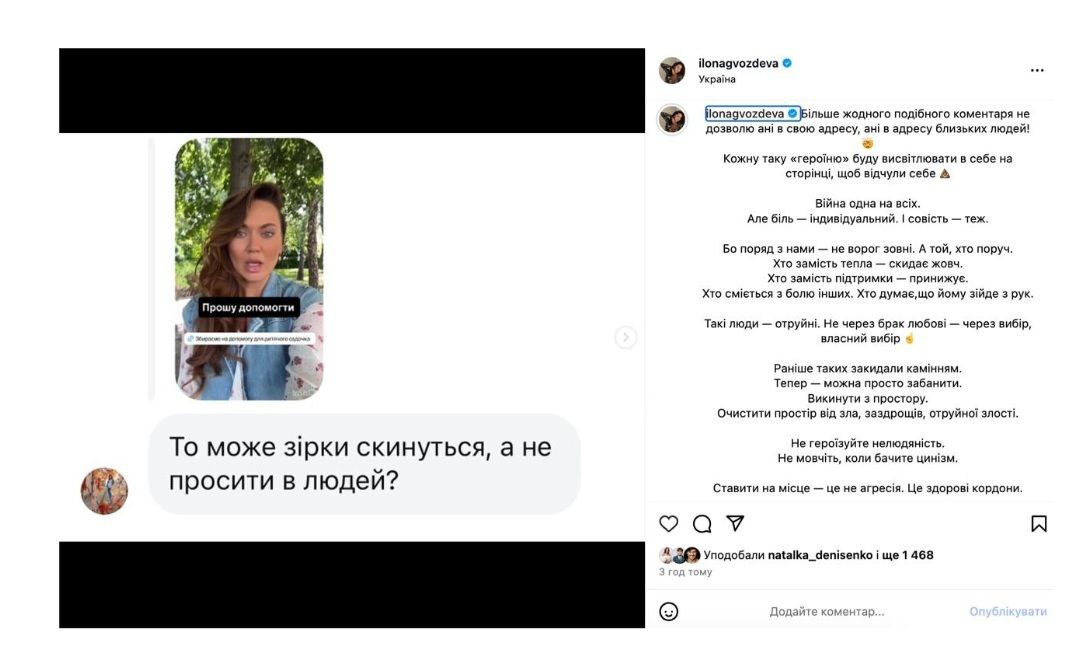
Task: Click the liker avatars next to Уподобали
Action: (x=680, y=555)
